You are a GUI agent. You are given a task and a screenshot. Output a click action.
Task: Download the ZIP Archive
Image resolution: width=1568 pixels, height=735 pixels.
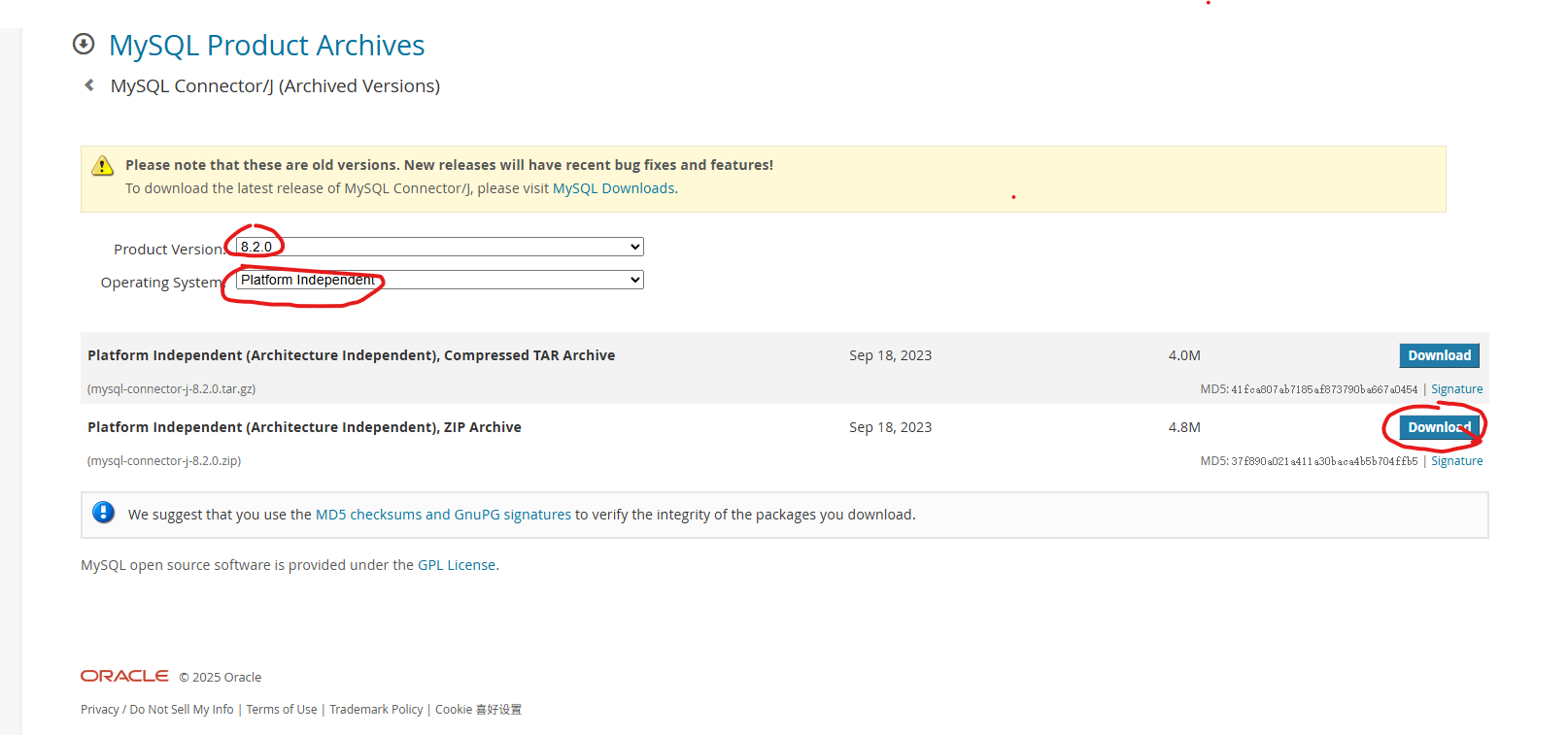(1439, 427)
